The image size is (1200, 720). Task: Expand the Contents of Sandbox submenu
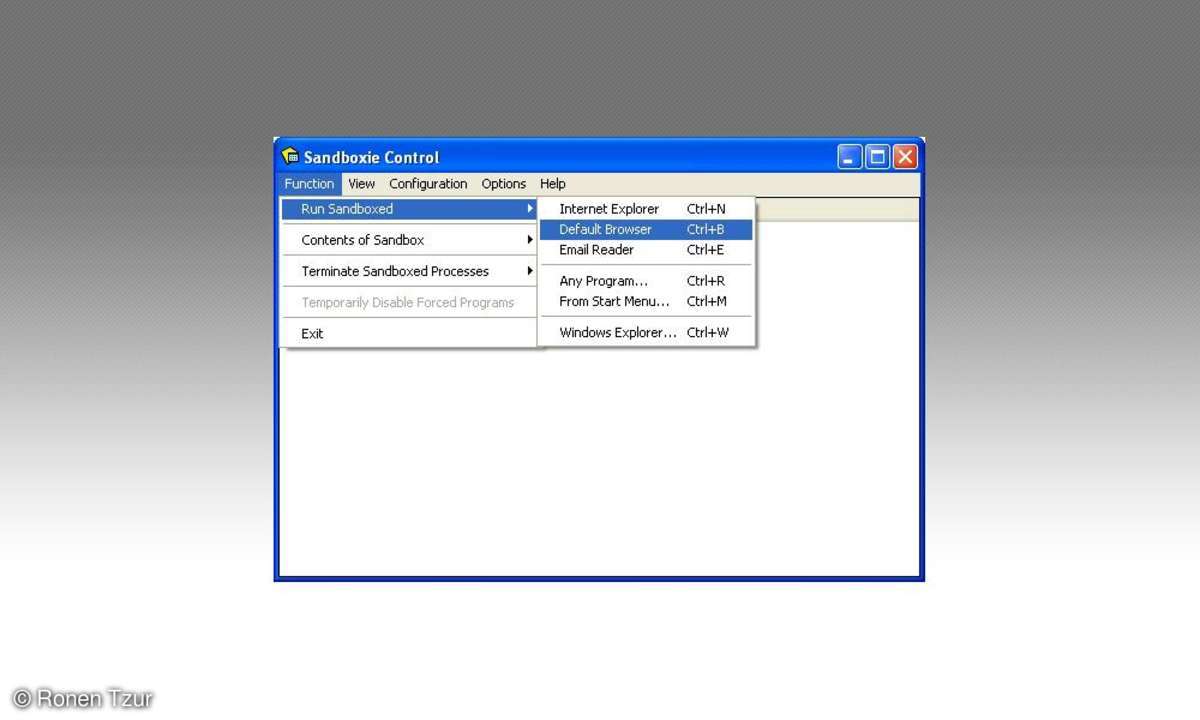coord(409,240)
